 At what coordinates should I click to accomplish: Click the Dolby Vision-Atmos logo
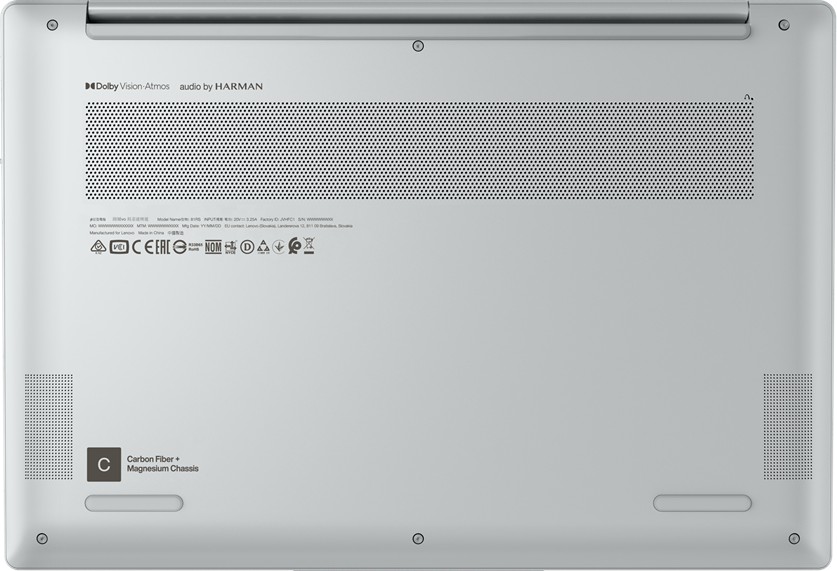coord(127,87)
